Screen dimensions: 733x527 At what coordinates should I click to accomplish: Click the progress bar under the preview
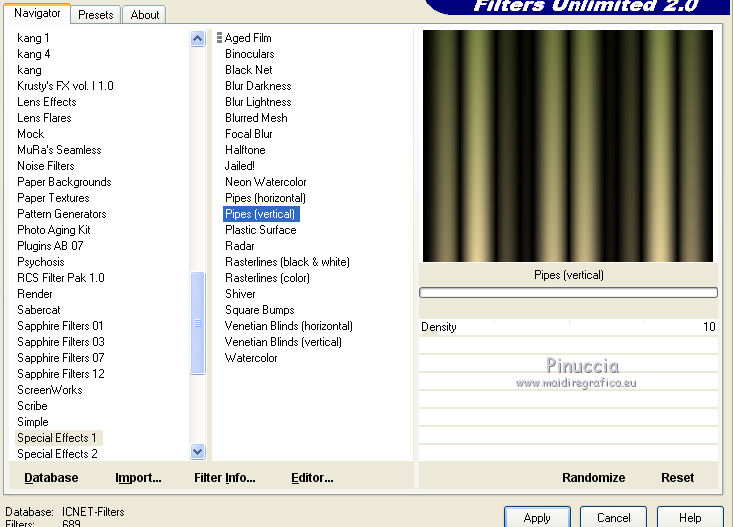[x=568, y=293]
